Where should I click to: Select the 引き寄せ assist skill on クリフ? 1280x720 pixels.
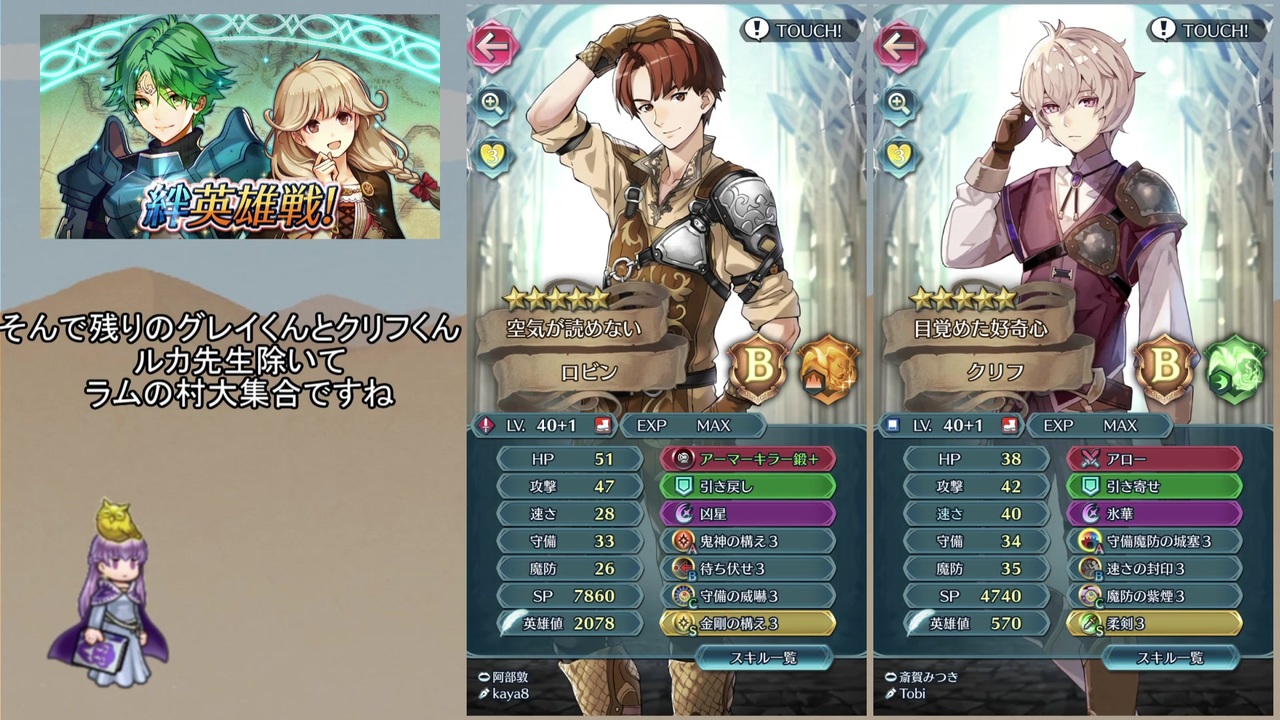(1154, 486)
